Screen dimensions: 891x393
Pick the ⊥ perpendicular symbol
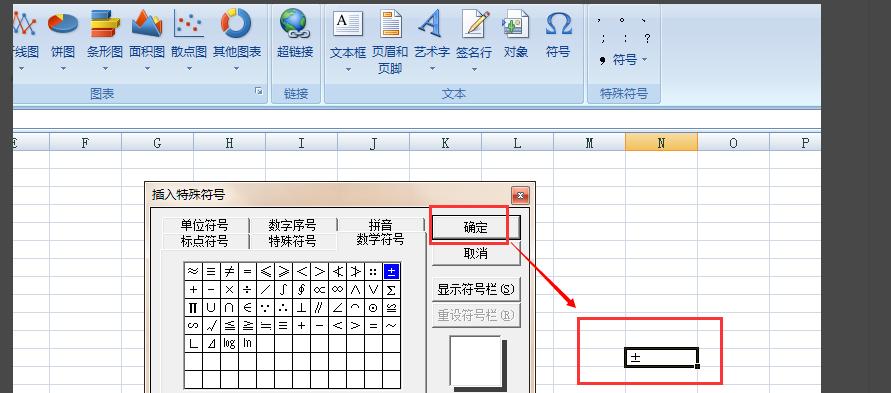[x=301, y=307]
